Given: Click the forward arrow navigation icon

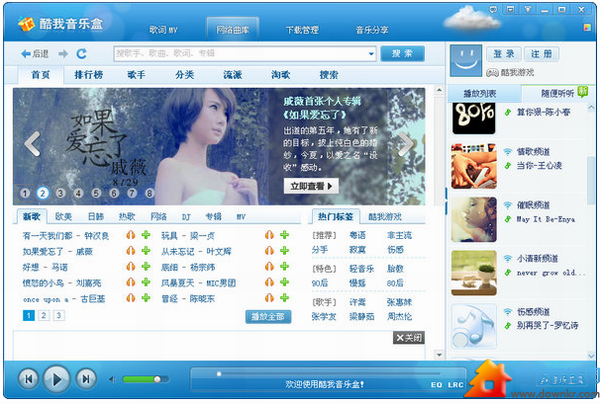Looking at the screenshot, I should [63, 54].
